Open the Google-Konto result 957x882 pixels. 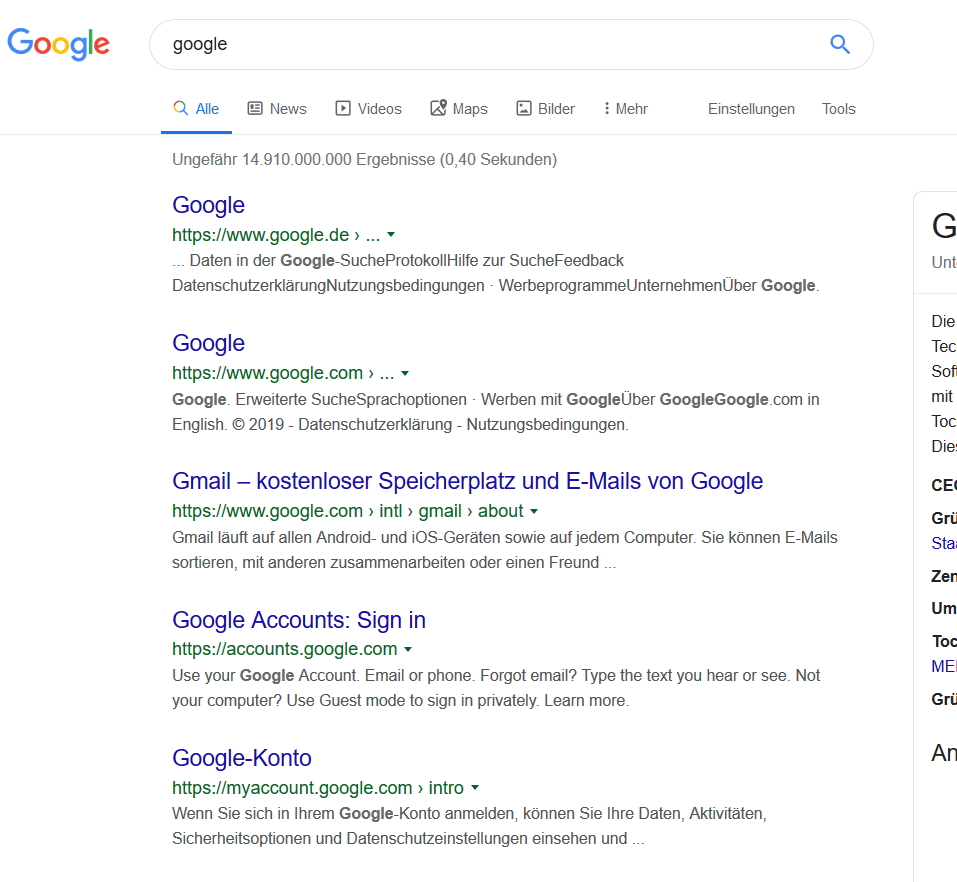pyautogui.click(x=242, y=757)
